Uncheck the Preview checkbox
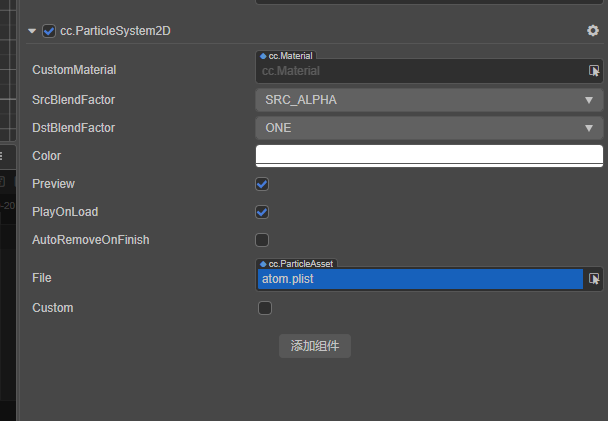Viewport: 608px width, 421px height. (262, 184)
